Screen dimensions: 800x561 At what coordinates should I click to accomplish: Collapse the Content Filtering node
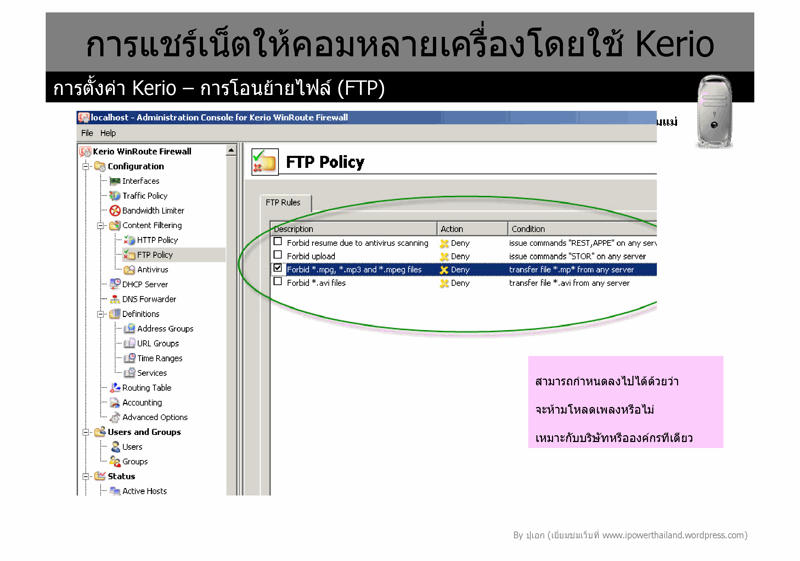tap(101, 225)
